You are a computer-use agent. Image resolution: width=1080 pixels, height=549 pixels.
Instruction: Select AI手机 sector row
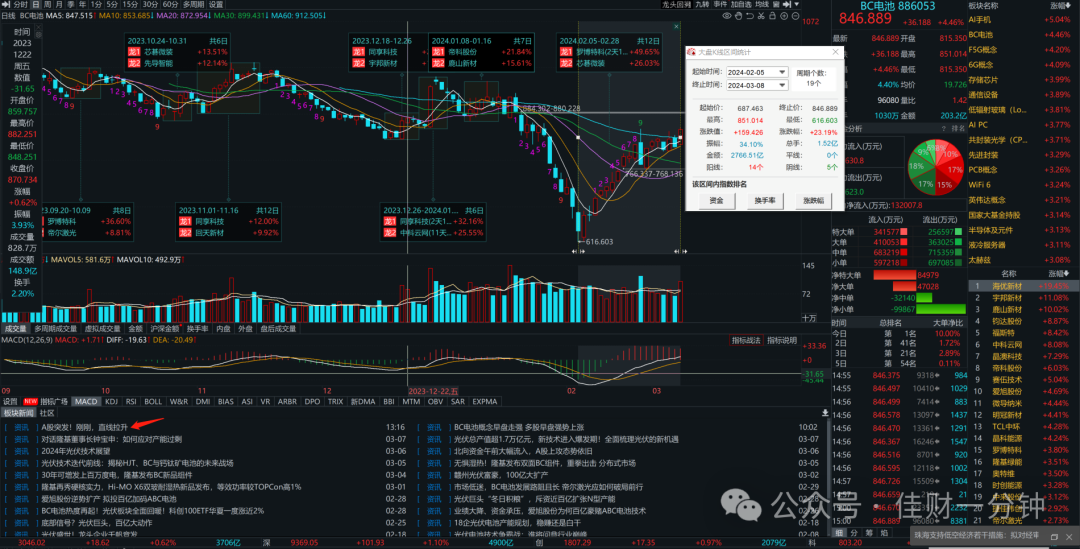[1024, 20]
